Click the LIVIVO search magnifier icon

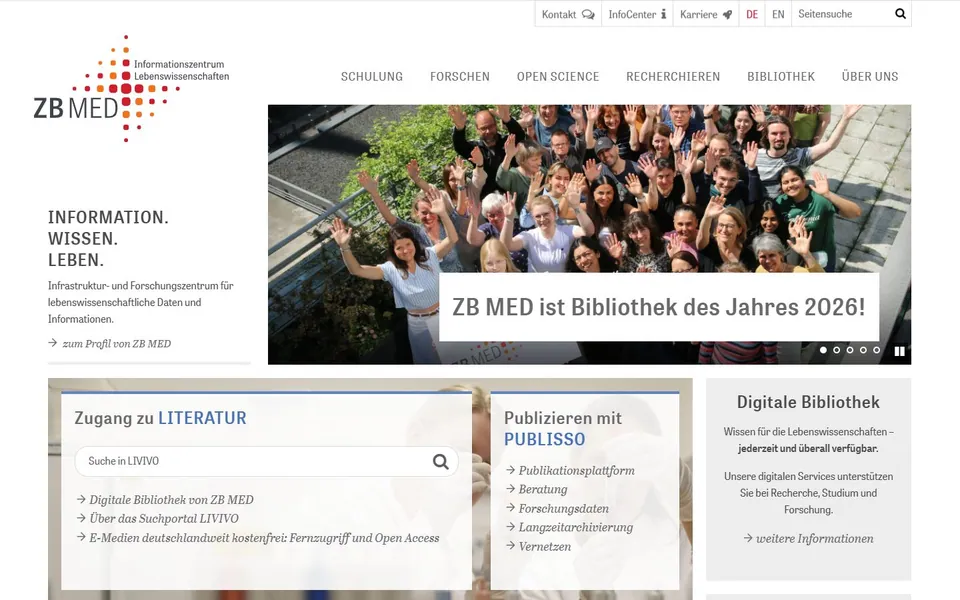440,462
